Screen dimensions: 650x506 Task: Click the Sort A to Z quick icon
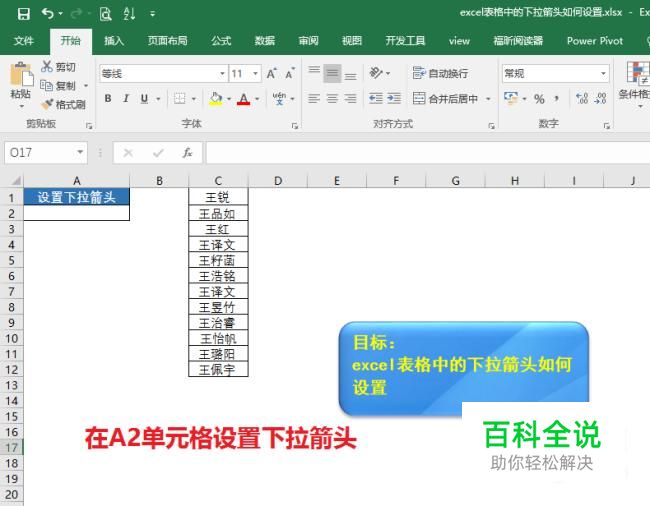pyautogui.click(x=129, y=14)
